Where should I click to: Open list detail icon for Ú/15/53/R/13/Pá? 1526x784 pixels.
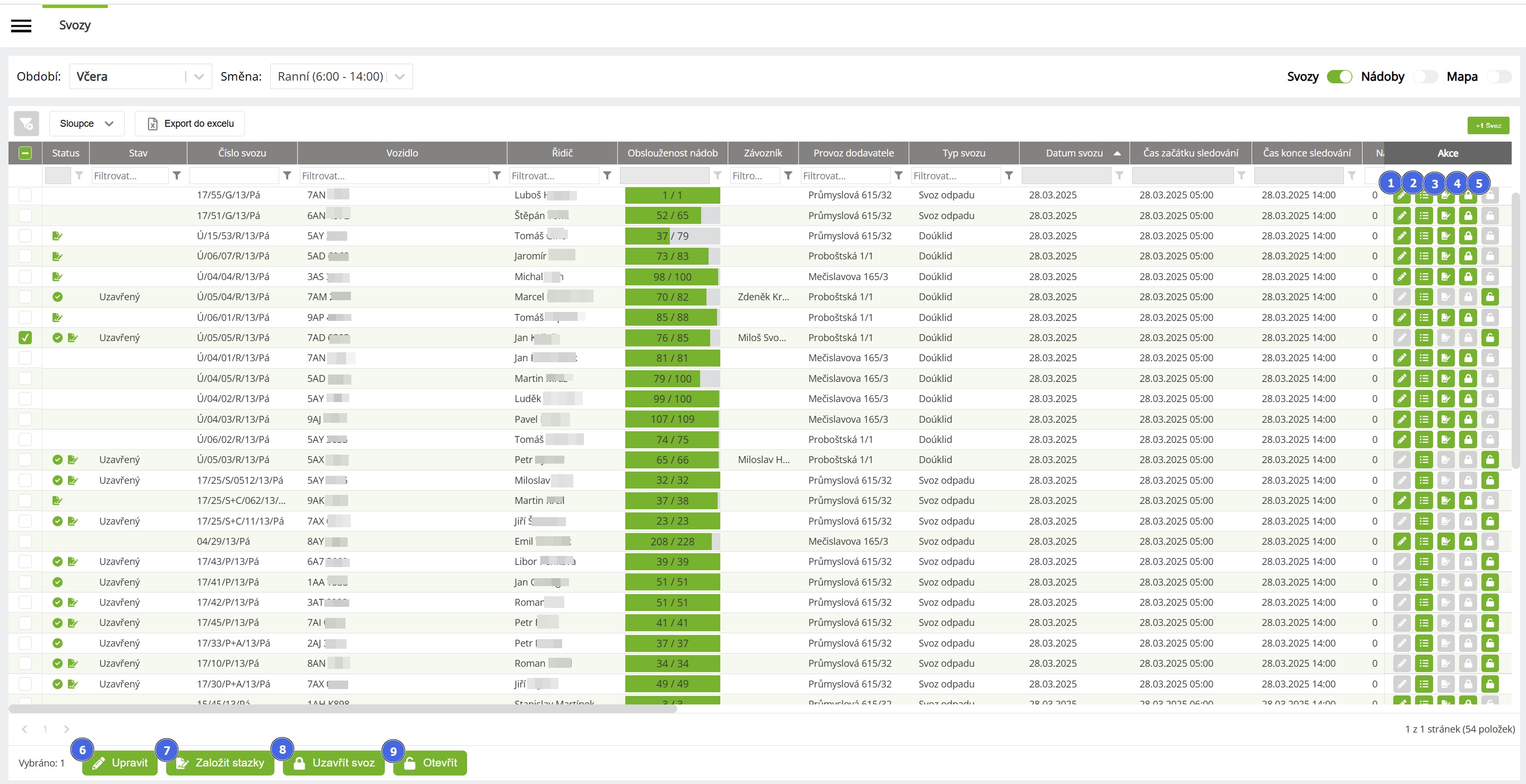(1424, 236)
